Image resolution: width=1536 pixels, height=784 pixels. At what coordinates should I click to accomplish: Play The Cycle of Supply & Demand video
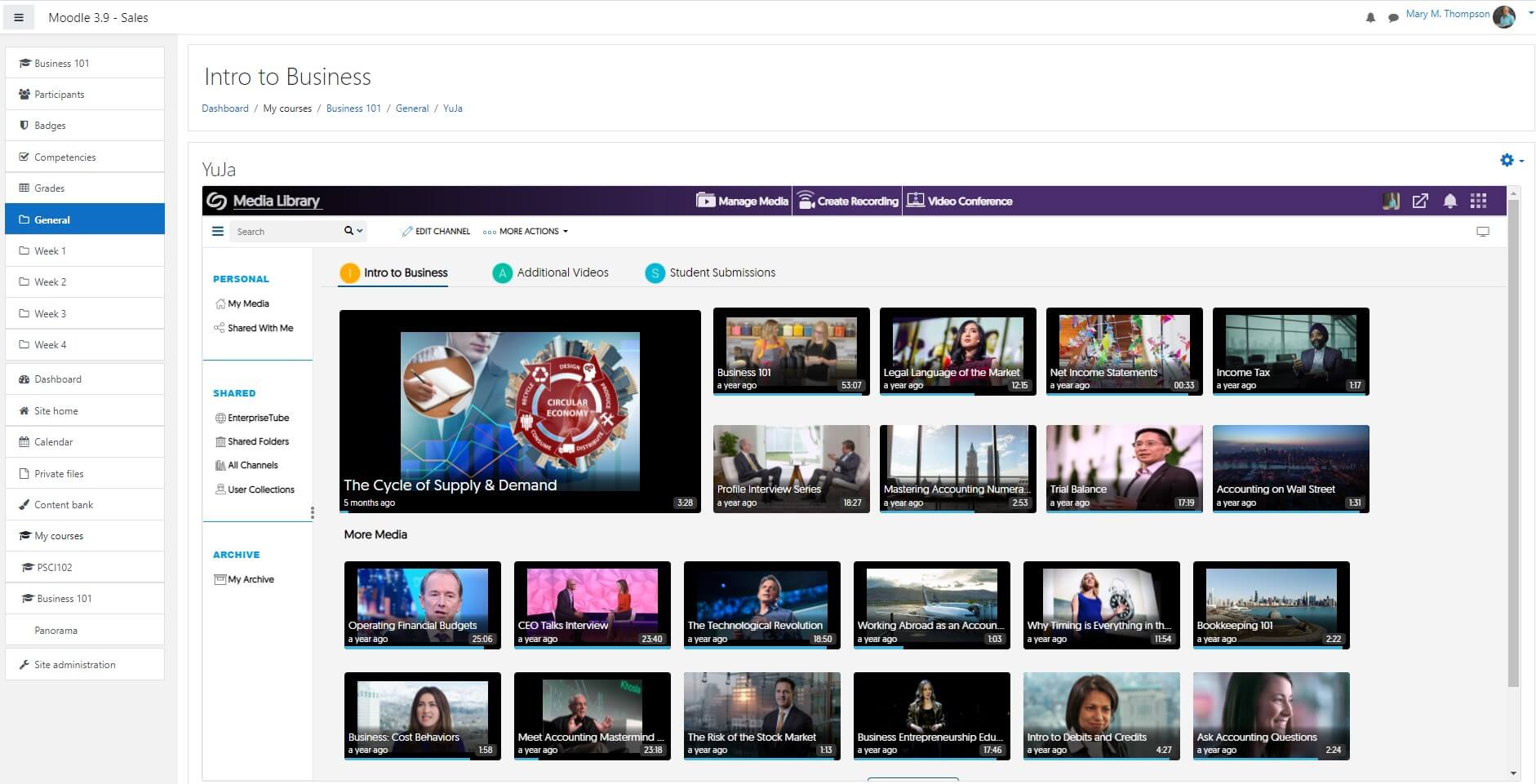pyautogui.click(x=520, y=411)
